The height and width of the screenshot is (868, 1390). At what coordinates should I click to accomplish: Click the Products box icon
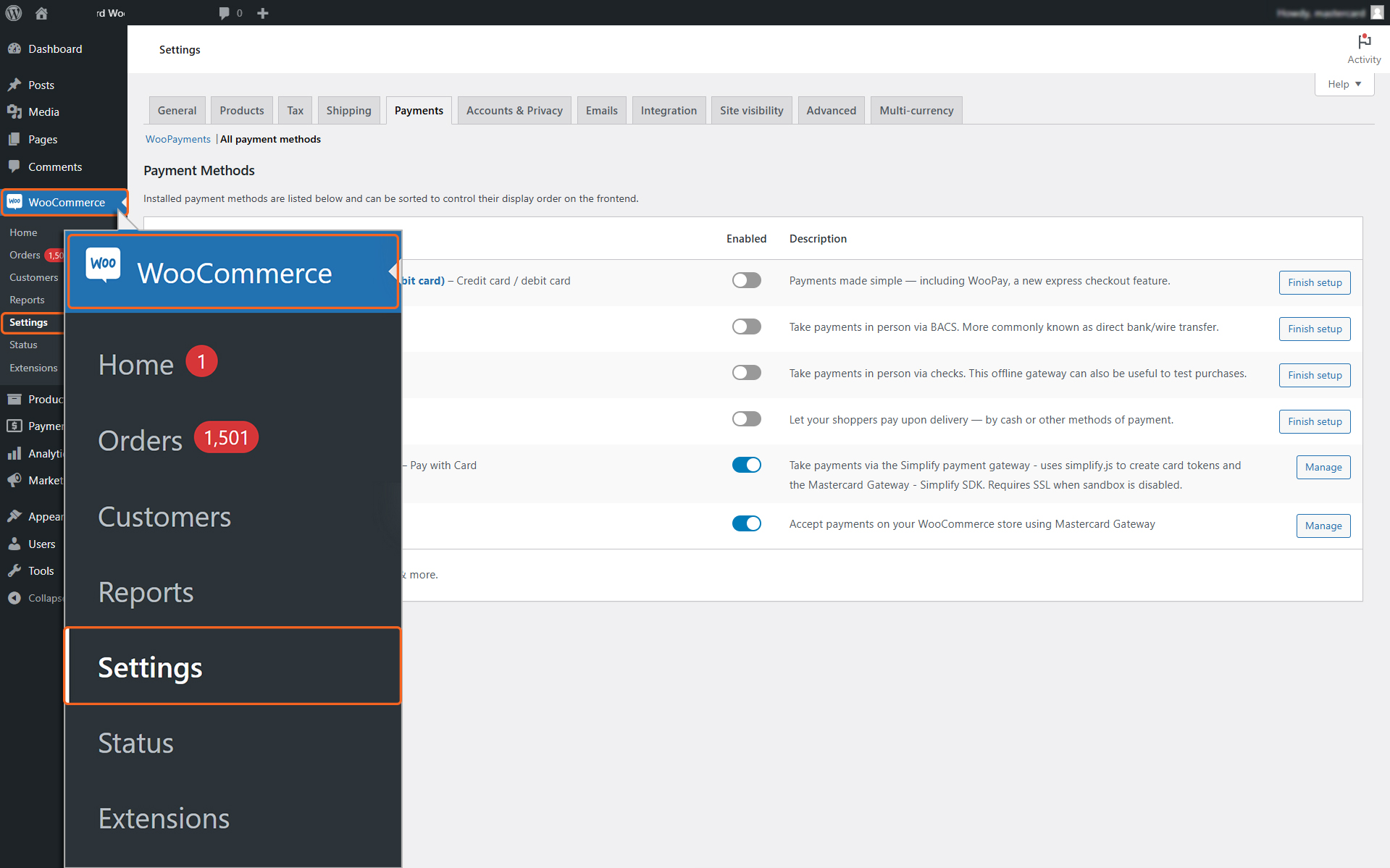tap(14, 399)
